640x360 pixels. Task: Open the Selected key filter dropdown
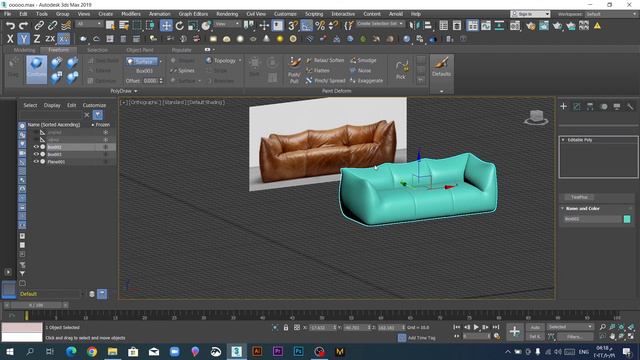coord(570,327)
